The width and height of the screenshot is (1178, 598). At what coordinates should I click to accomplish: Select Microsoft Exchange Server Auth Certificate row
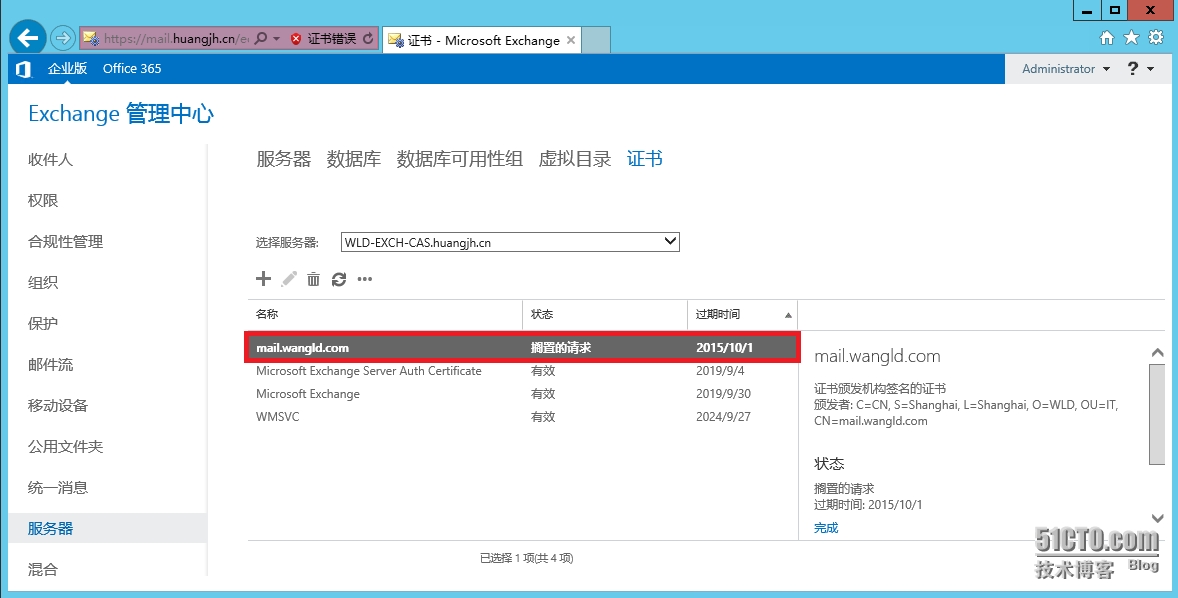click(x=522, y=371)
